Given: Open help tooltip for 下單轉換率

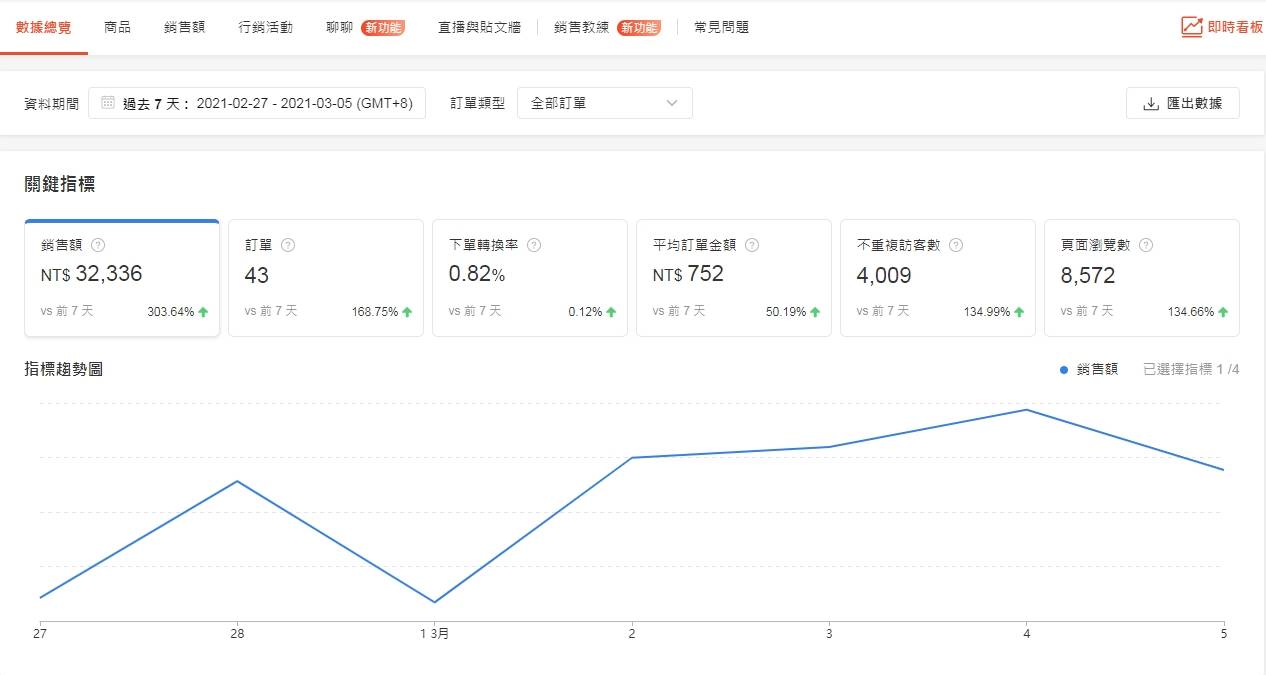Looking at the screenshot, I should tap(534, 245).
